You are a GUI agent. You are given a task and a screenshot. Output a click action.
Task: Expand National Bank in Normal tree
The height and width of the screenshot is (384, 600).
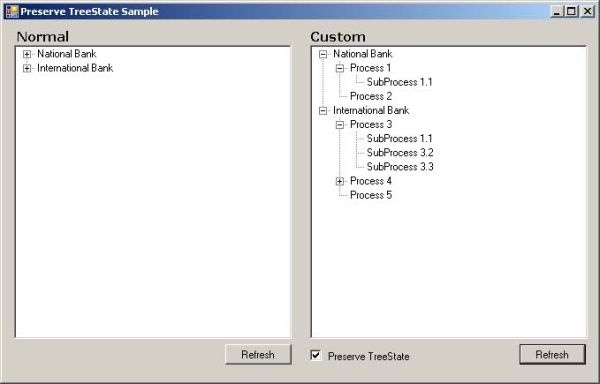click(x=27, y=54)
